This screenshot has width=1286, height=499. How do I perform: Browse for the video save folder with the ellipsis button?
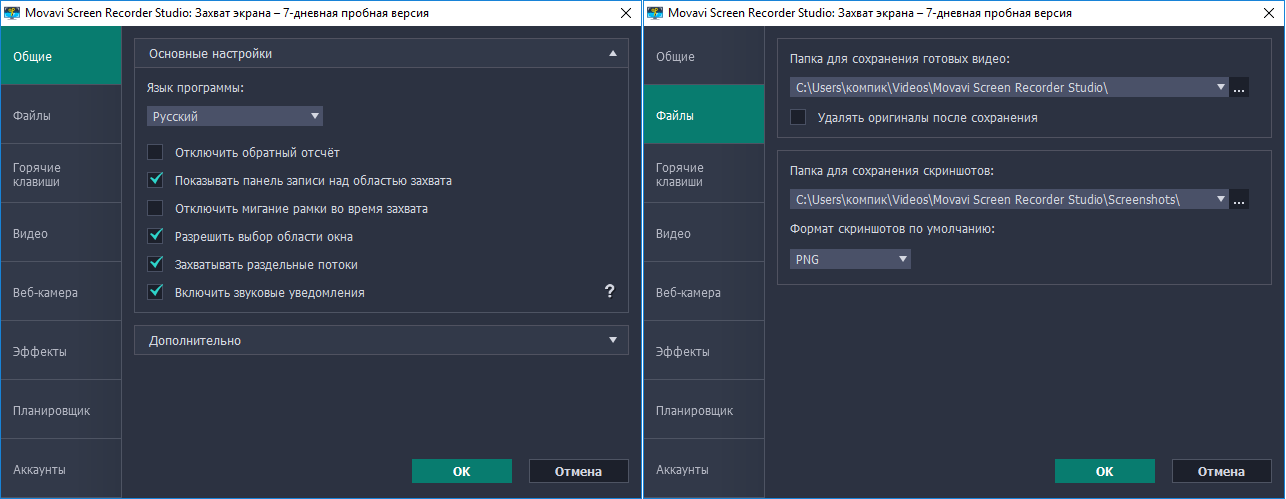pyautogui.click(x=1240, y=88)
